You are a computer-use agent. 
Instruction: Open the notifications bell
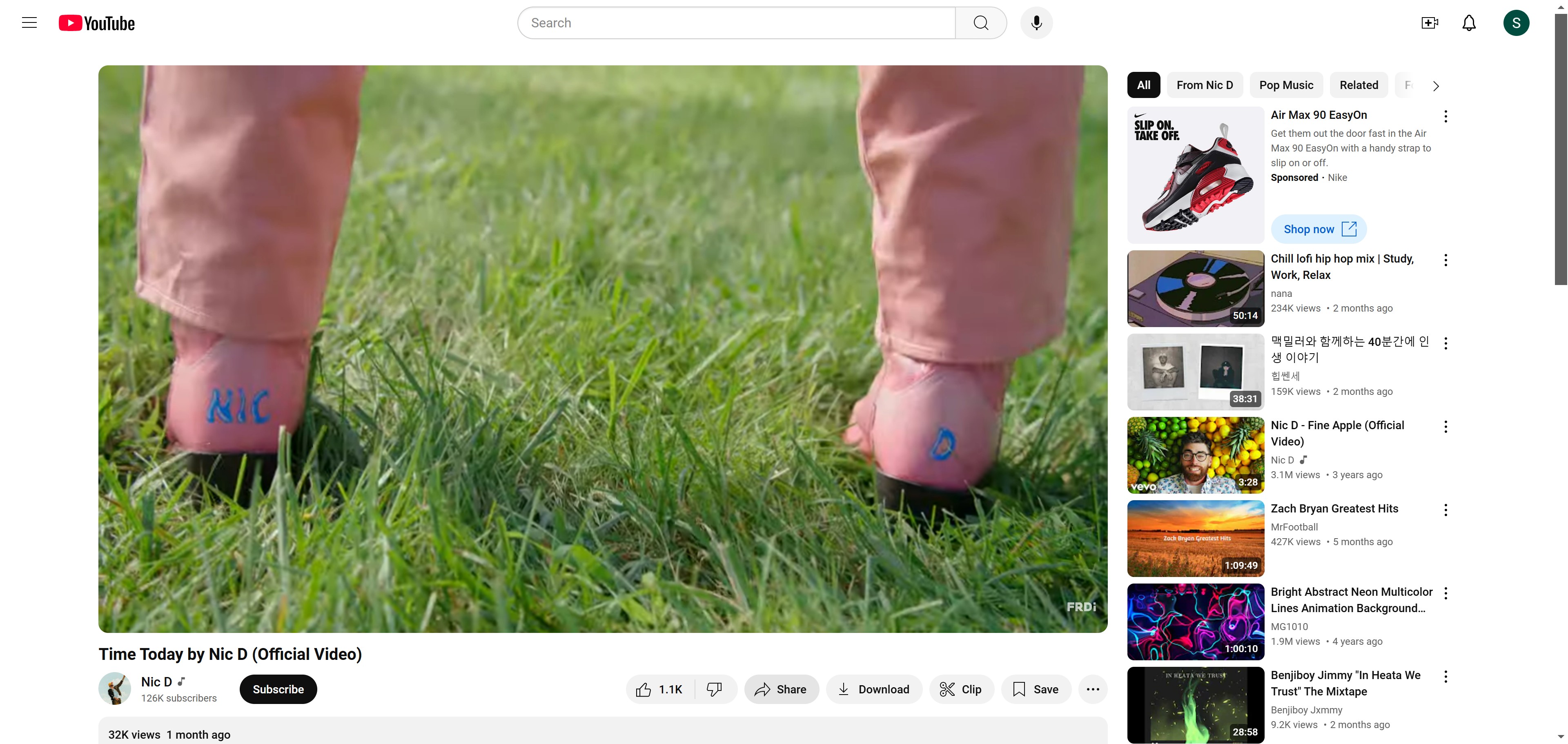1469,23
